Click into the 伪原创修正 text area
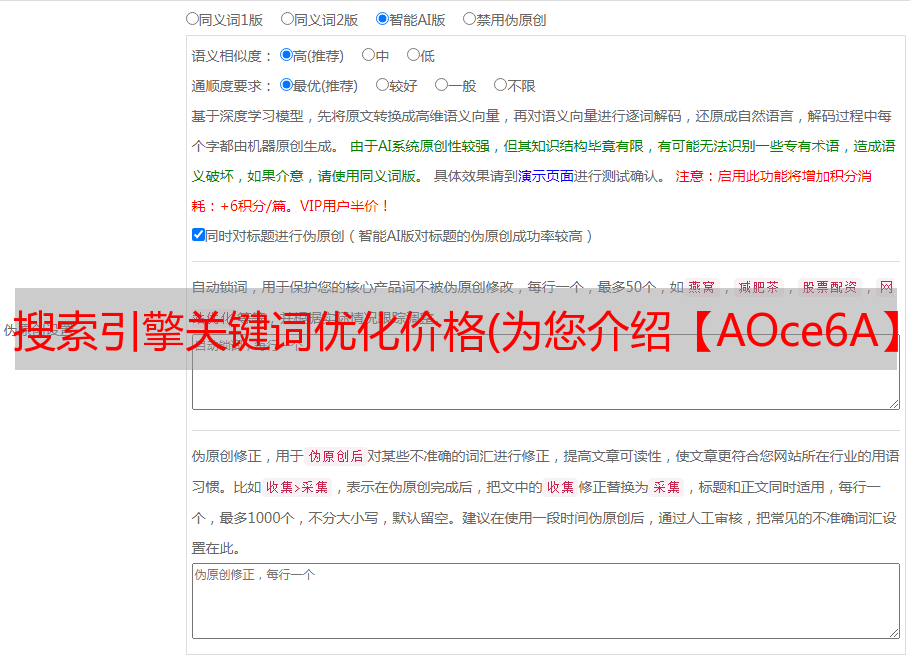The height and width of the screenshot is (658, 911). click(x=546, y=601)
